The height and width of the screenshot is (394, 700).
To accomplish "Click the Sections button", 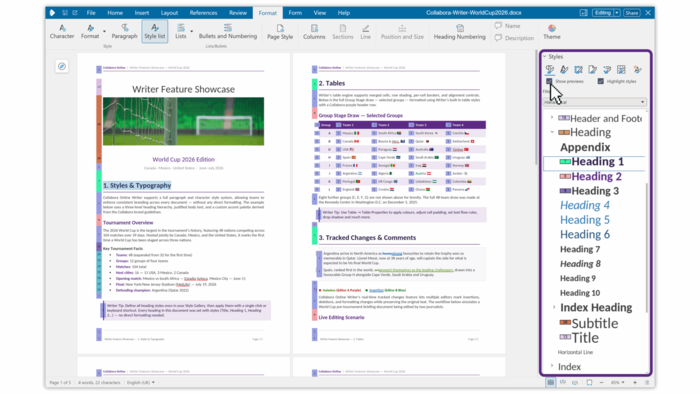I will (342, 32).
